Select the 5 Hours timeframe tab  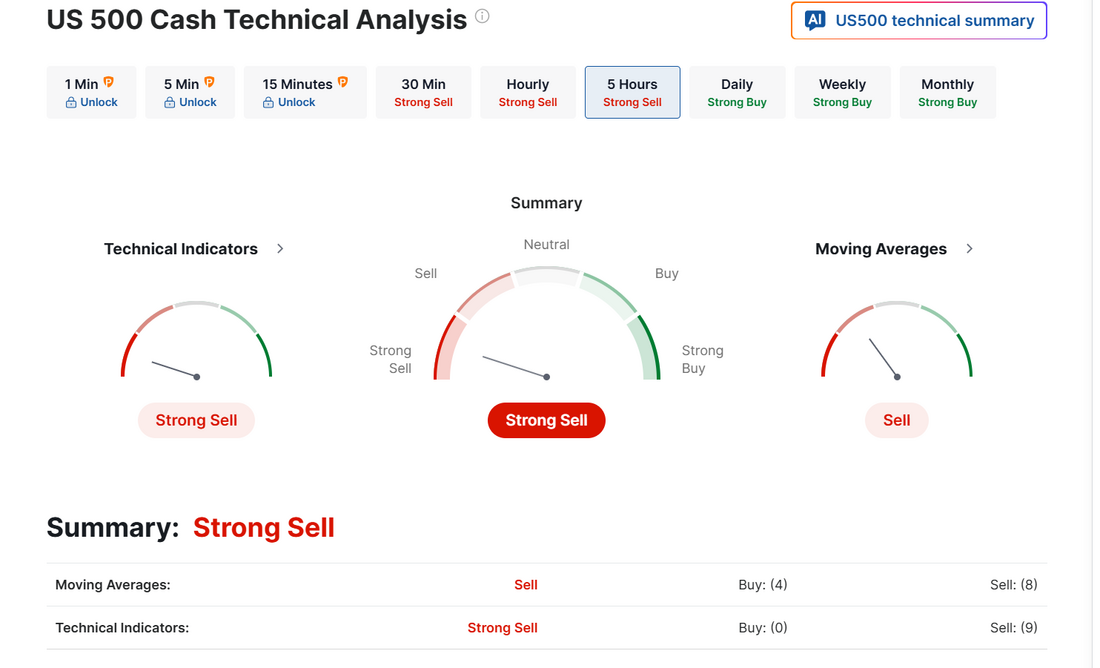[632, 92]
